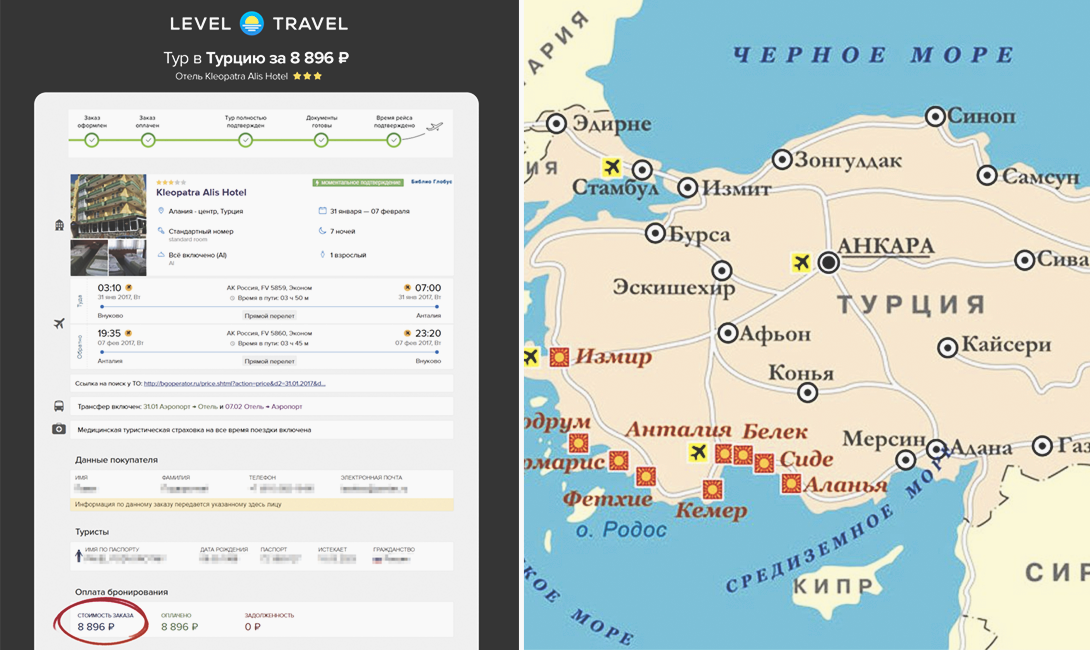This screenshot has width=1090, height=650.
Task: Click the Kemer resort sun marker
Action: [712, 489]
